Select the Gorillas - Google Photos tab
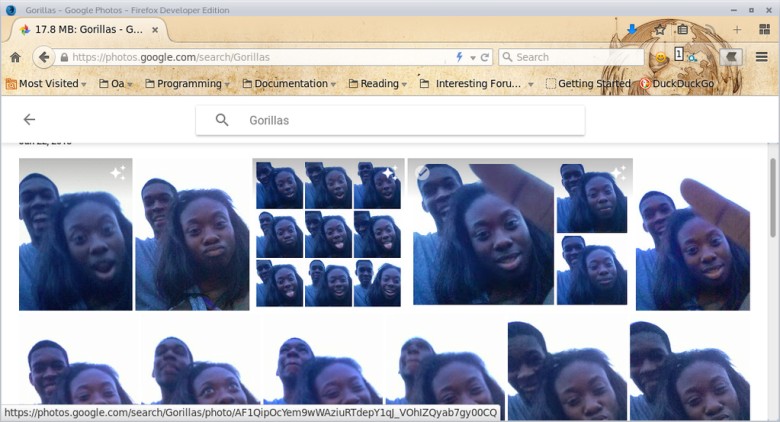The height and width of the screenshot is (422, 780). tap(90, 30)
